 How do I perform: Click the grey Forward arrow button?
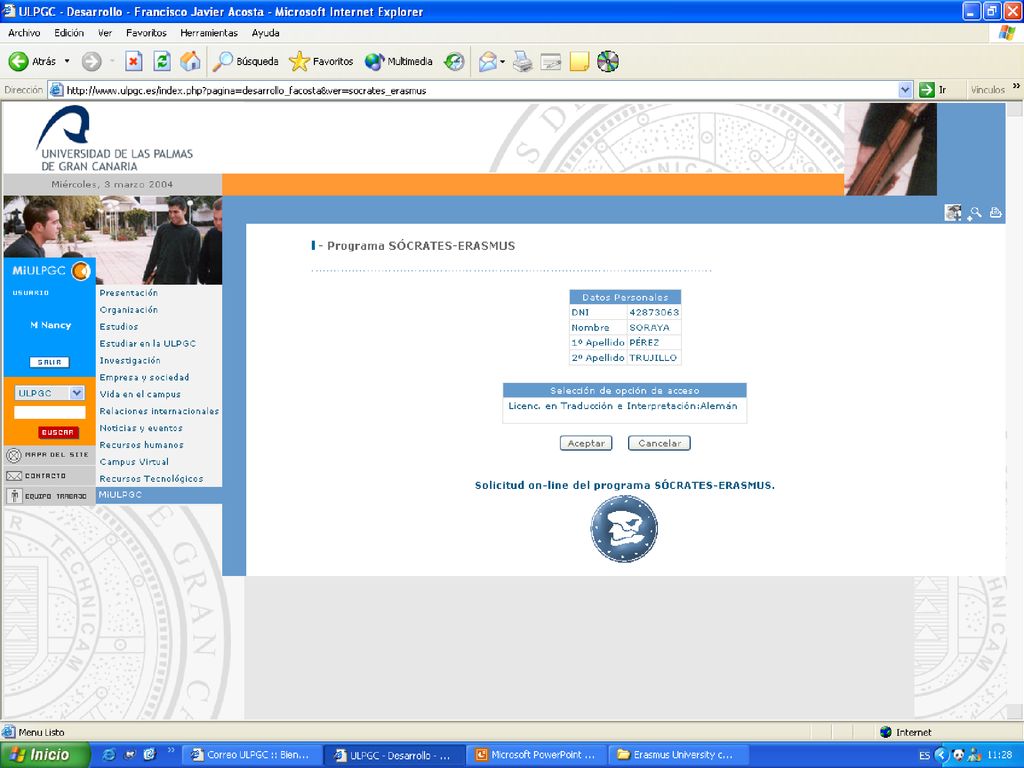click(91, 61)
